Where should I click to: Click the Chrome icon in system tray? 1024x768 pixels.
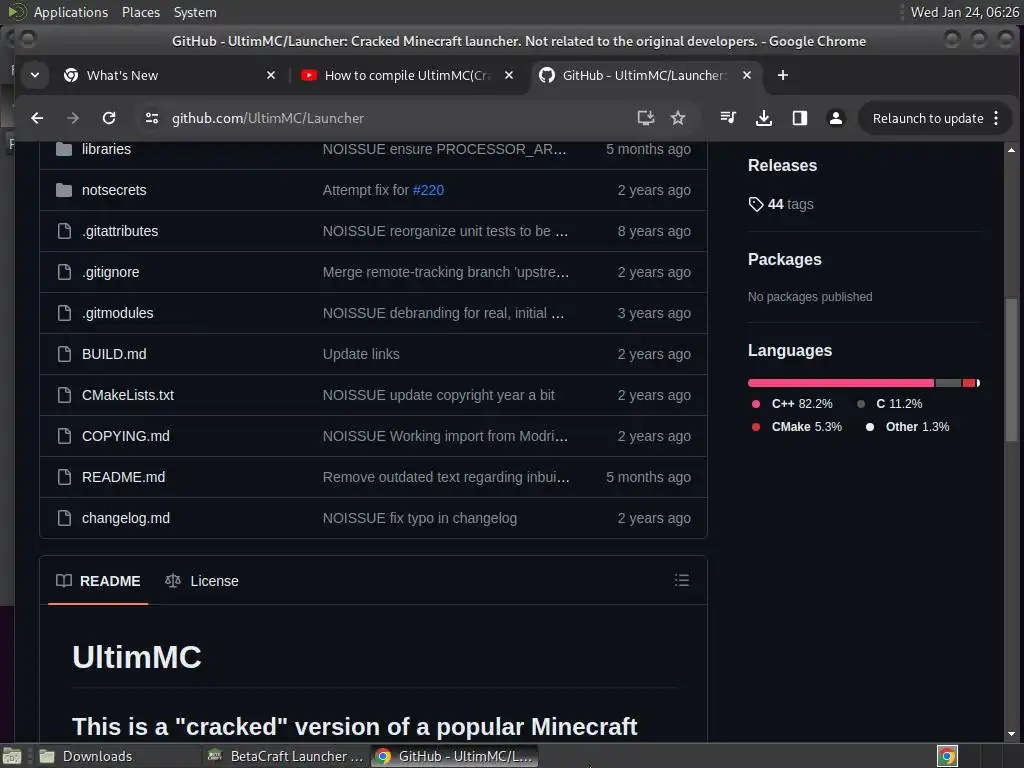[x=947, y=756]
